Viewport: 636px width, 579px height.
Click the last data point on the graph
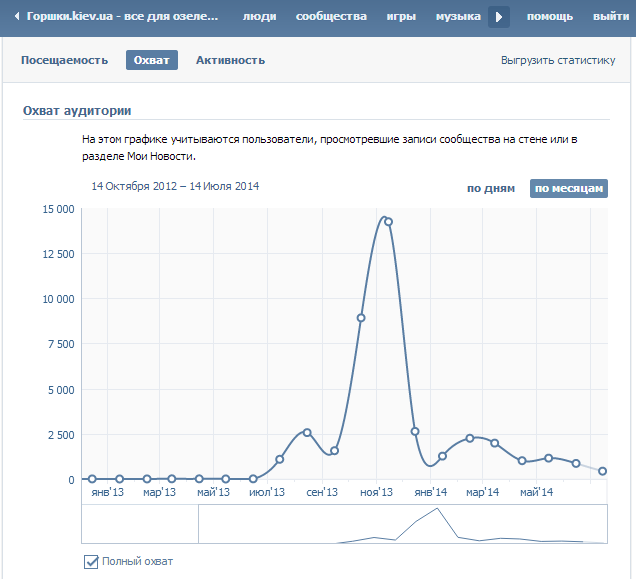pos(603,471)
